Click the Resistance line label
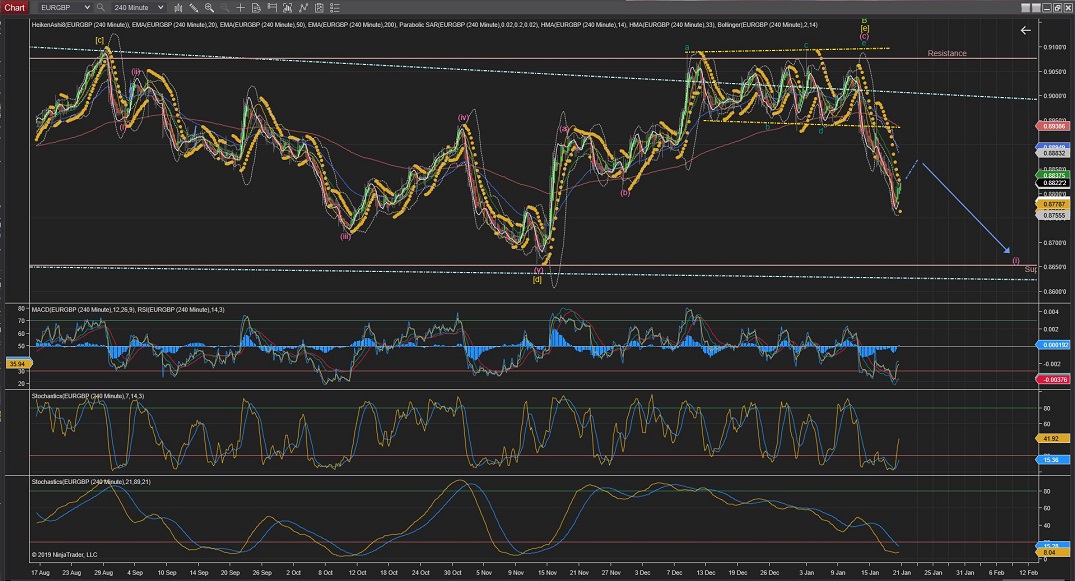This screenshot has height=581, width=1075. click(946, 53)
